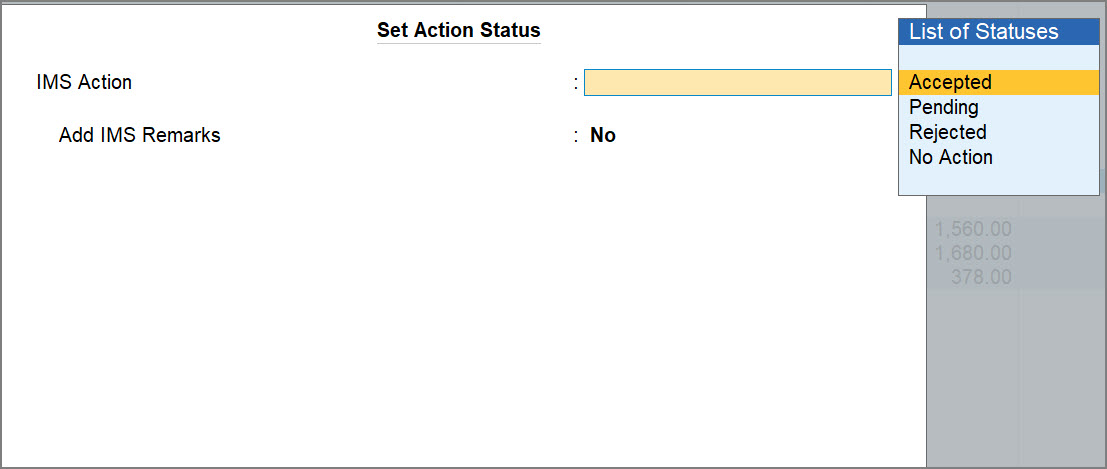Click the dimmed 378.00 amount

point(980,277)
